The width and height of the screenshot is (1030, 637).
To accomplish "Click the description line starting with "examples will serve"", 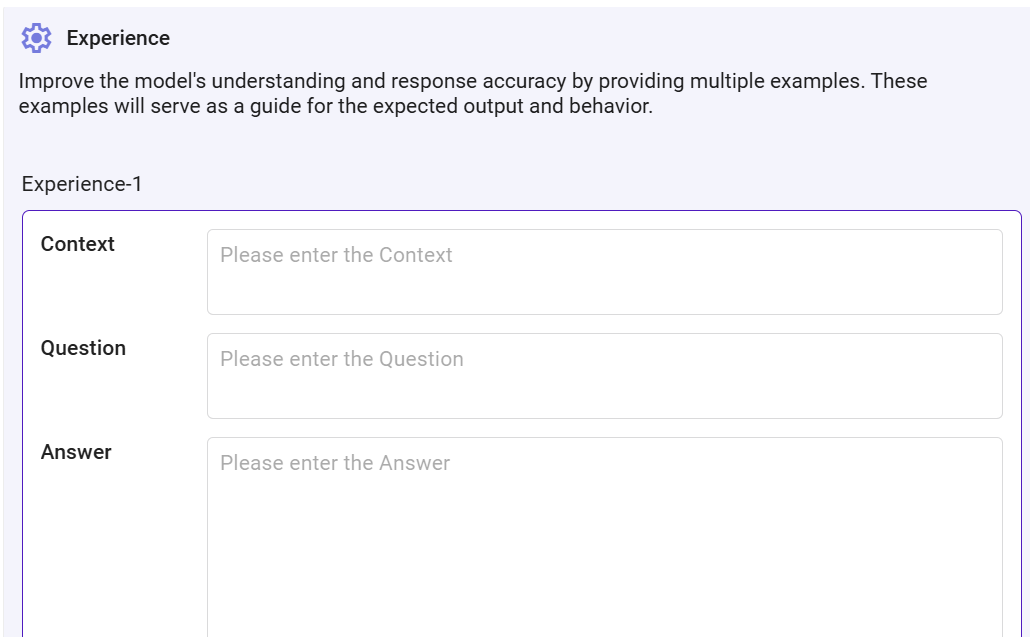I will click(335, 106).
